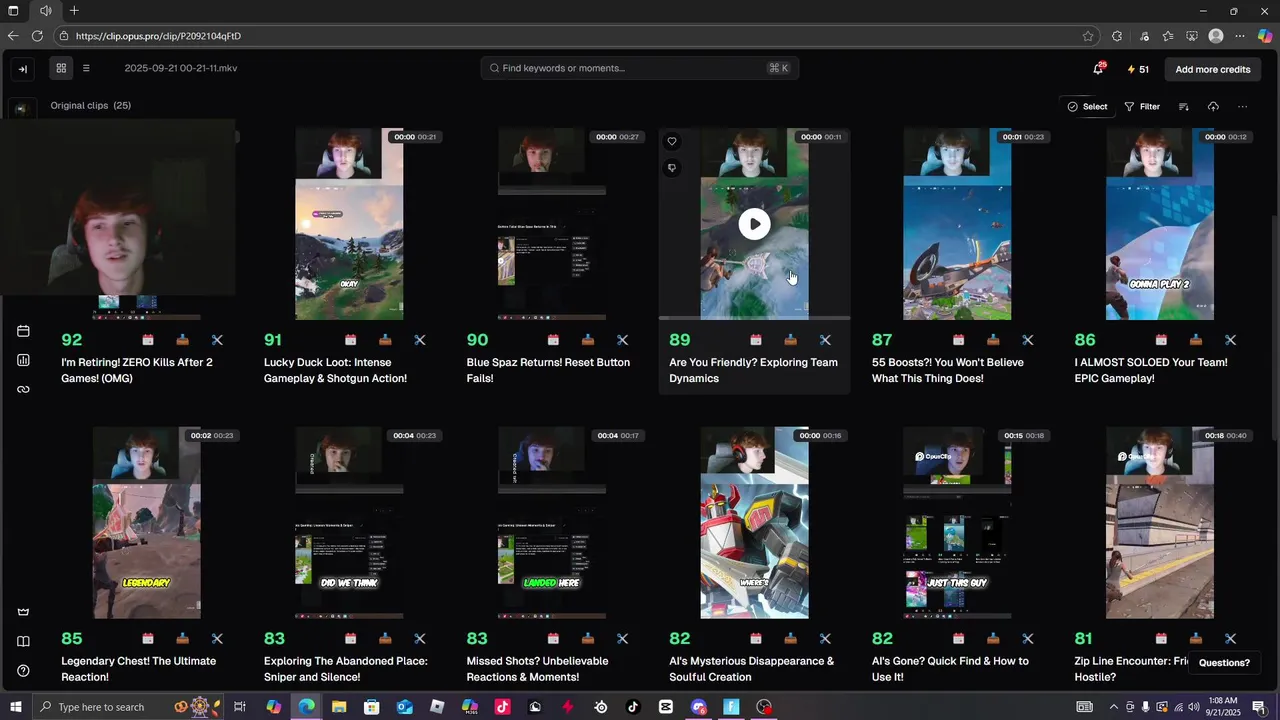
Task: Open the notifications bell
Action: tap(1098, 69)
